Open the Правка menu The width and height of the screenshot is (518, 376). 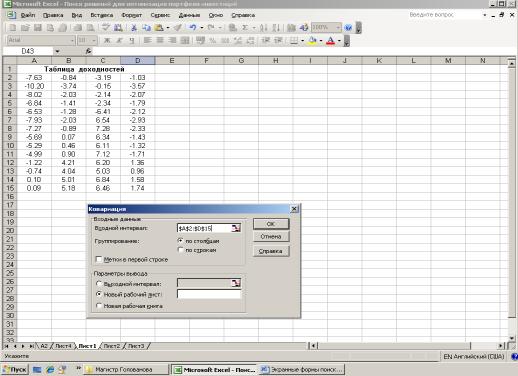click(53, 15)
